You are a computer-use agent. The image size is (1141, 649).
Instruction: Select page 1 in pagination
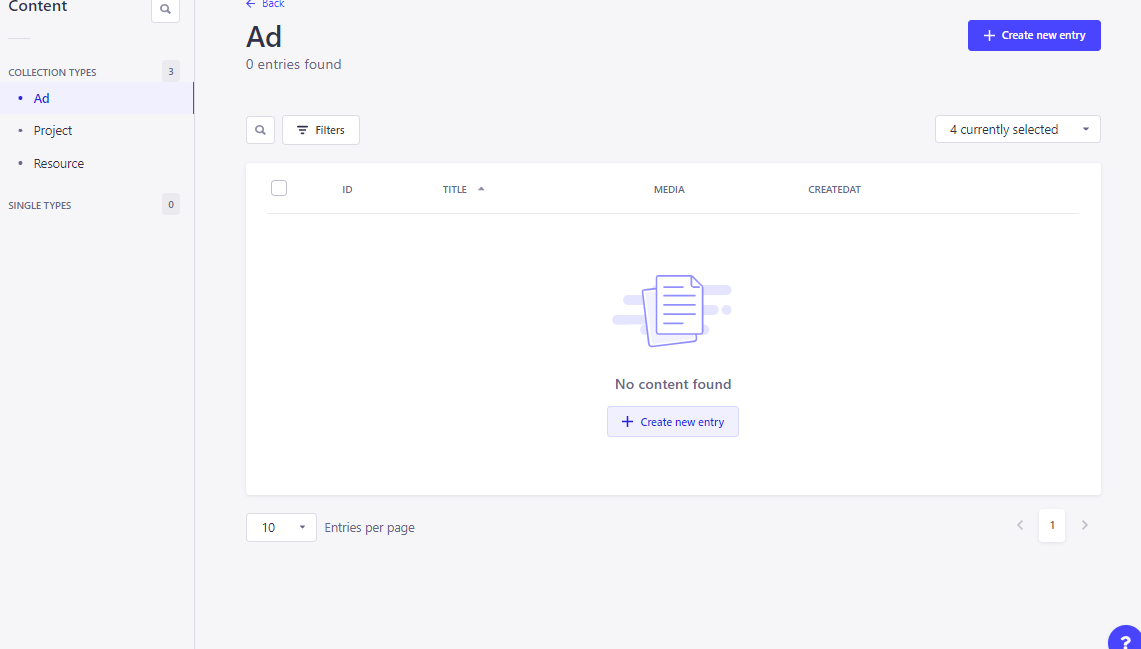[1052, 525]
